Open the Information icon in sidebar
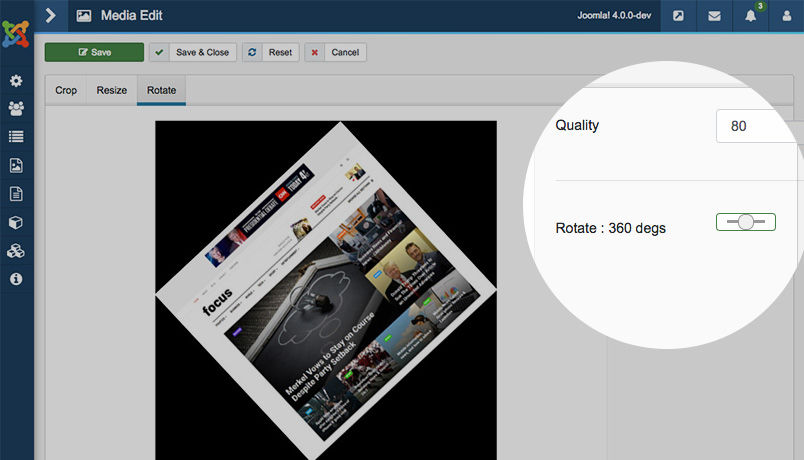This screenshot has width=804, height=460. (x=16, y=279)
